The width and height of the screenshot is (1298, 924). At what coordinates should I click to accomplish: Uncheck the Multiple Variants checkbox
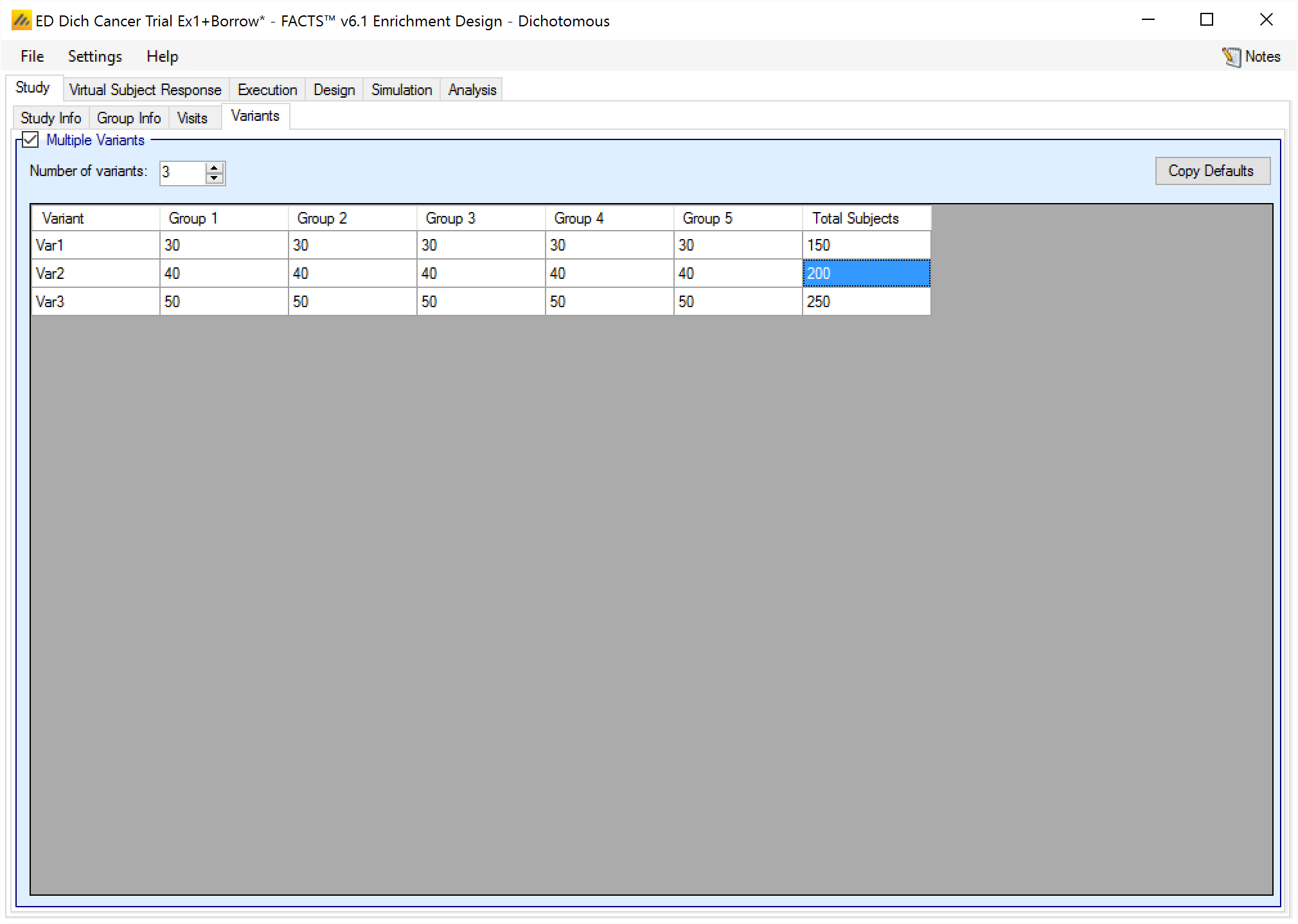(x=30, y=139)
